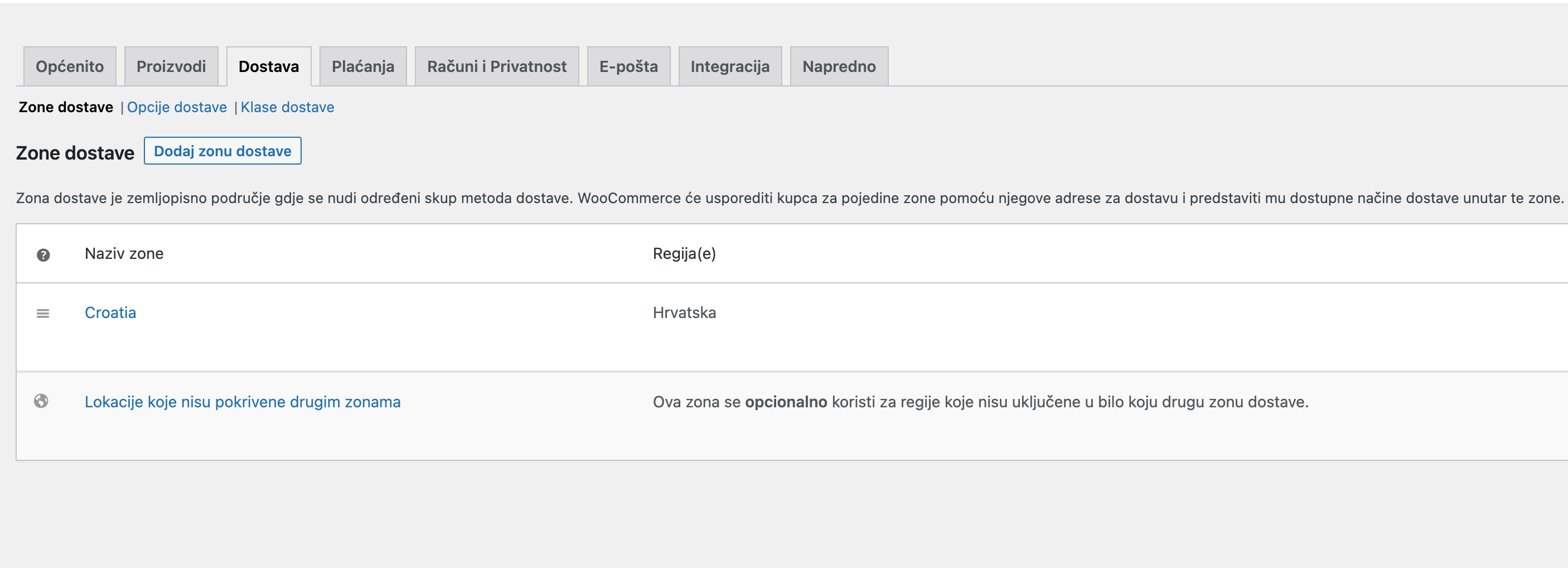The image size is (1568, 568).
Task: Open the Napredno tab
Action: coord(839,66)
